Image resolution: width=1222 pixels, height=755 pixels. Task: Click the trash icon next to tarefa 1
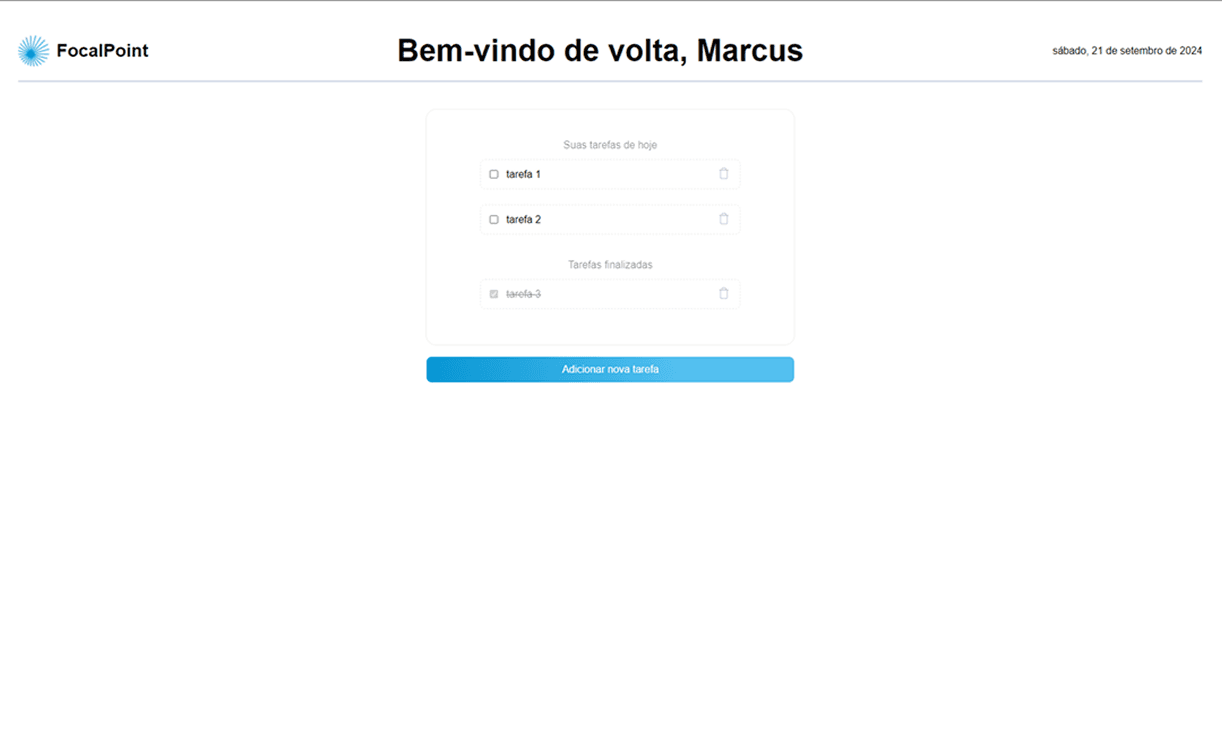[723, 174]
